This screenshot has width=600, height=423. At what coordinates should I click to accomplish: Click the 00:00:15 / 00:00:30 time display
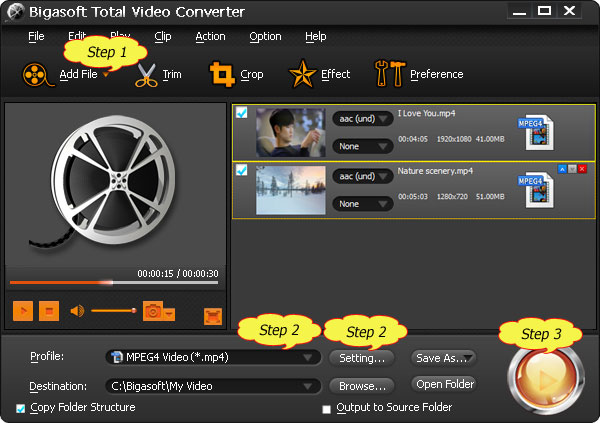coord(178,274)
